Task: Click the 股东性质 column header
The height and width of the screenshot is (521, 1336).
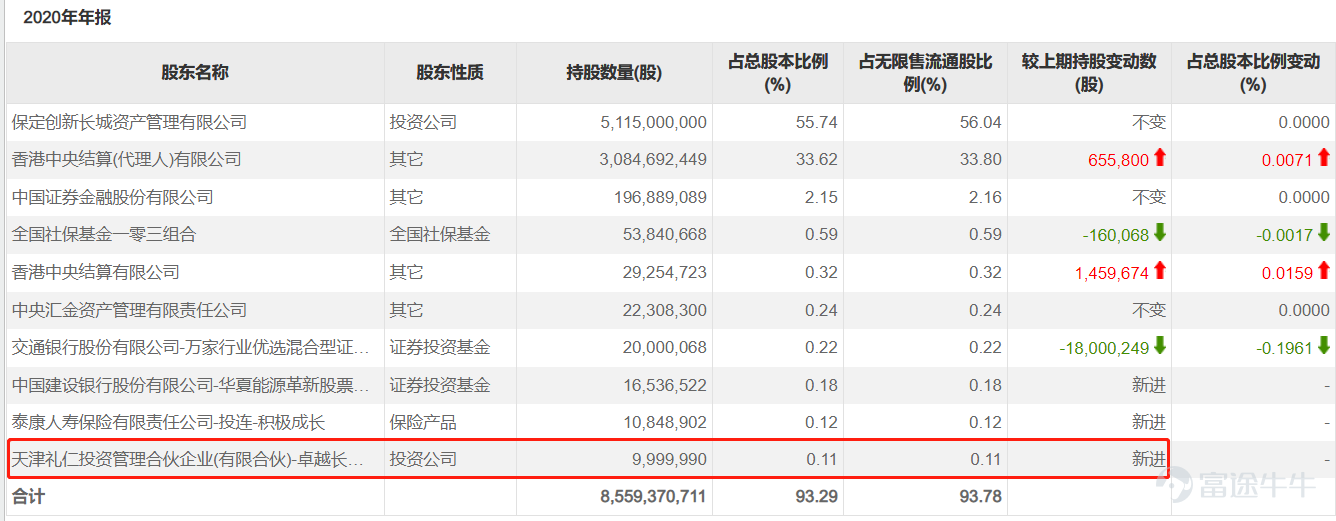Action: [450, 73]
